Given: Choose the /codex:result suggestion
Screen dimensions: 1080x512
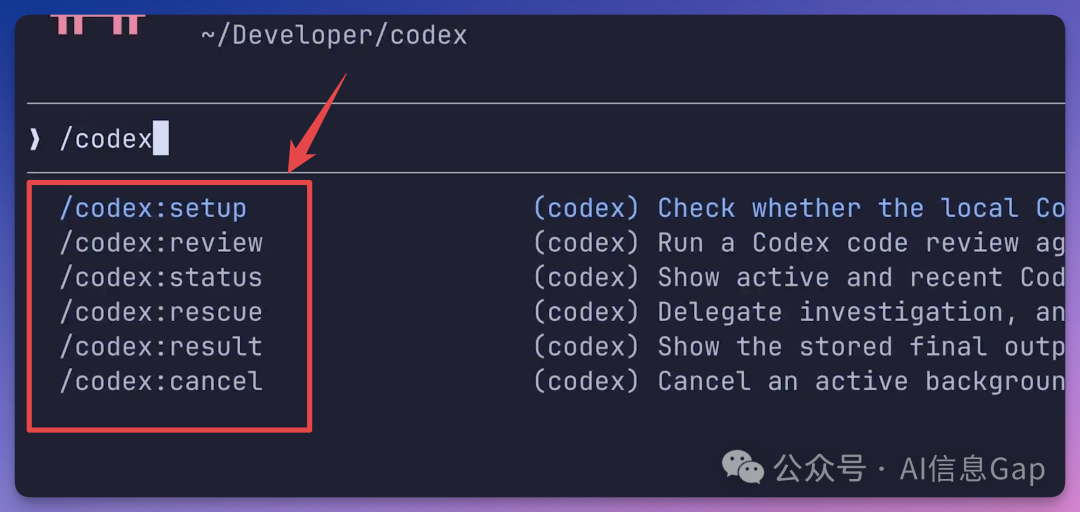Looking at the screenshot, I should 161,346.
